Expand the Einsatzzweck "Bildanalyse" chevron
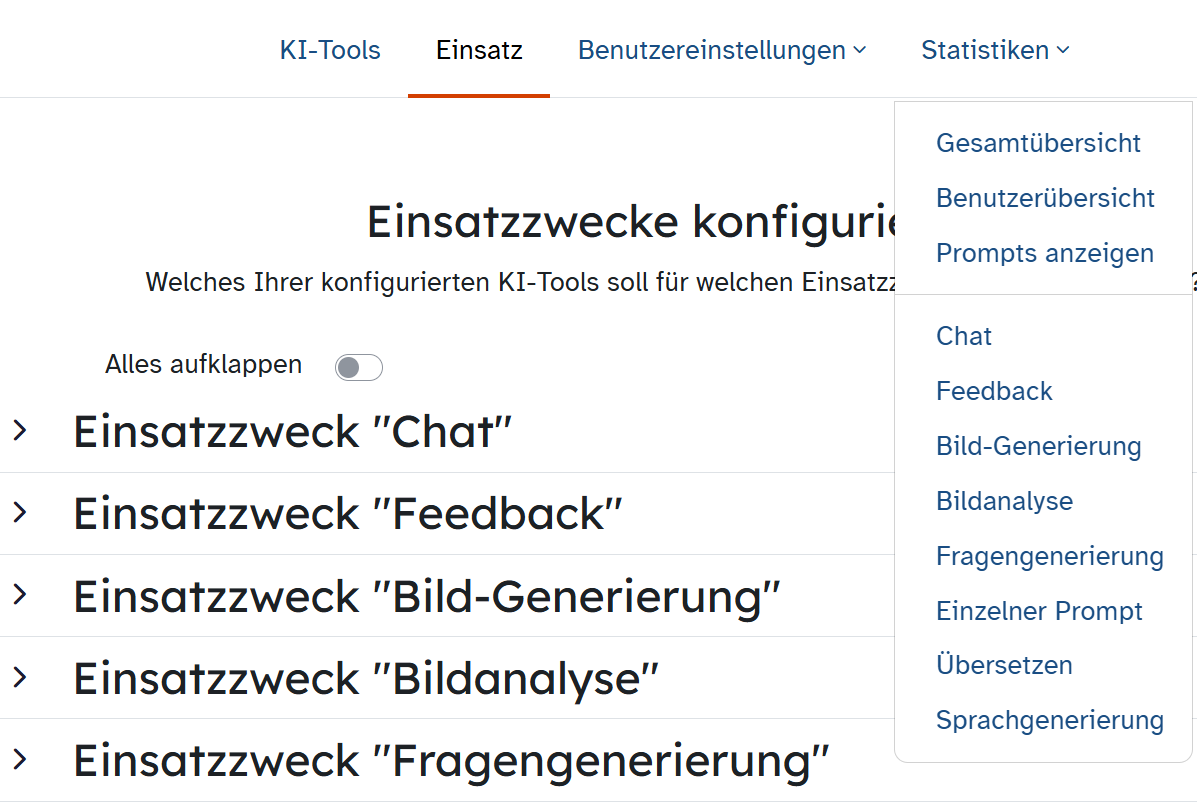 pos(19,677)
